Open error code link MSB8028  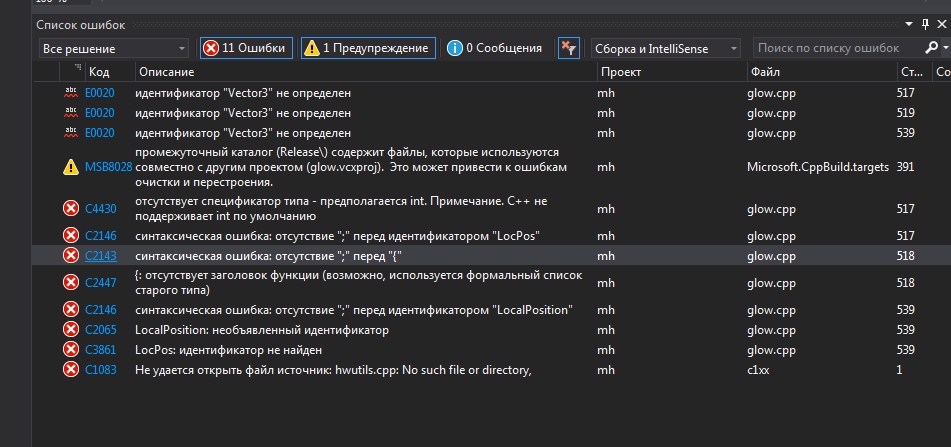[x=109, y=167]
